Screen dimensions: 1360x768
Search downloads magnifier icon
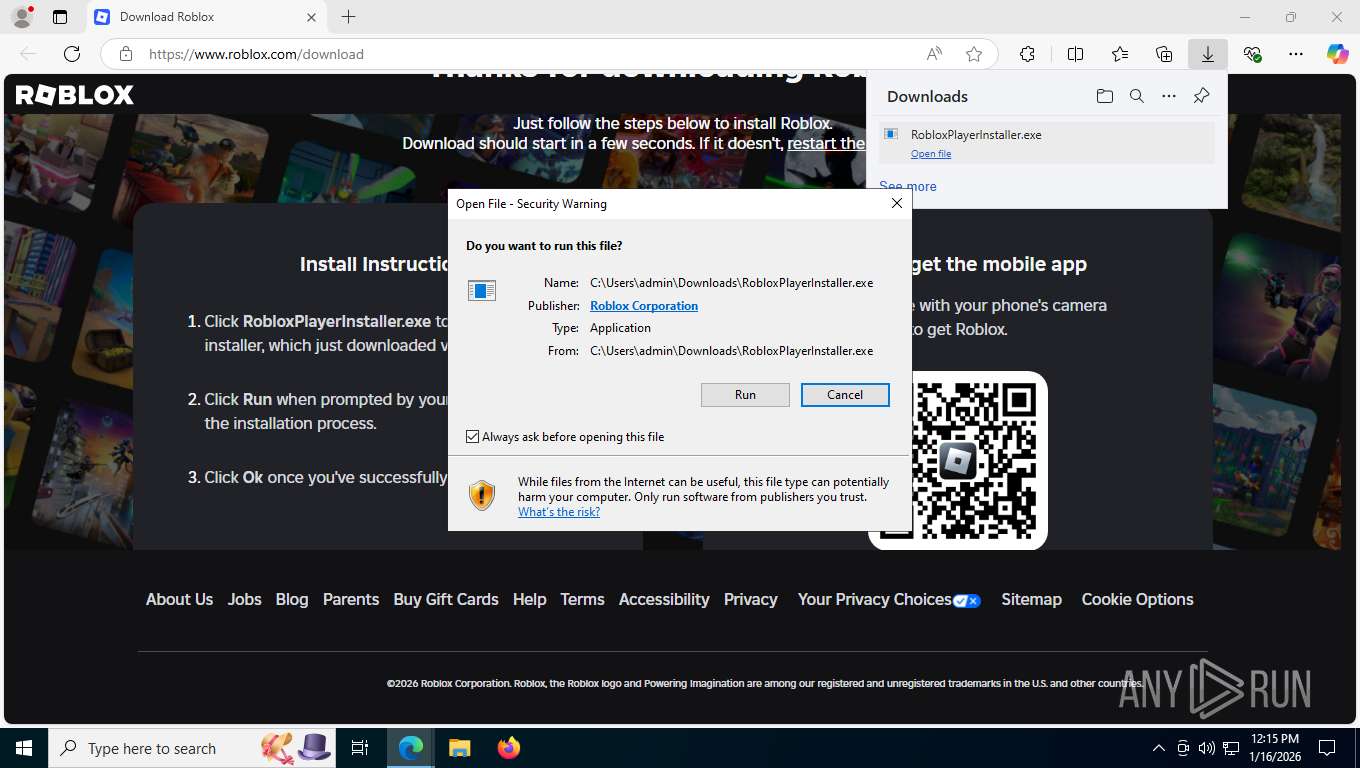click(1136, 96)
